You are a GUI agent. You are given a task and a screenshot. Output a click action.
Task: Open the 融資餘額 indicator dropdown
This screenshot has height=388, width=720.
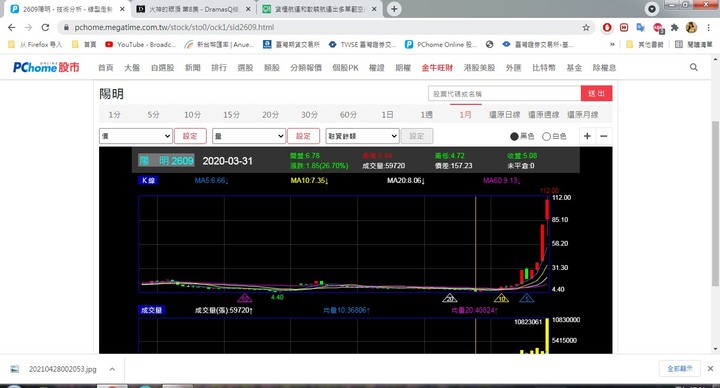click(362, 136)
